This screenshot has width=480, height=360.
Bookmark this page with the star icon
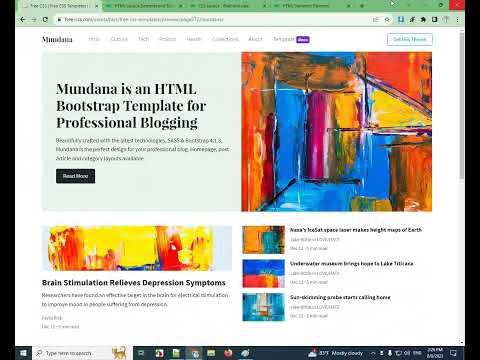point(387,20)
